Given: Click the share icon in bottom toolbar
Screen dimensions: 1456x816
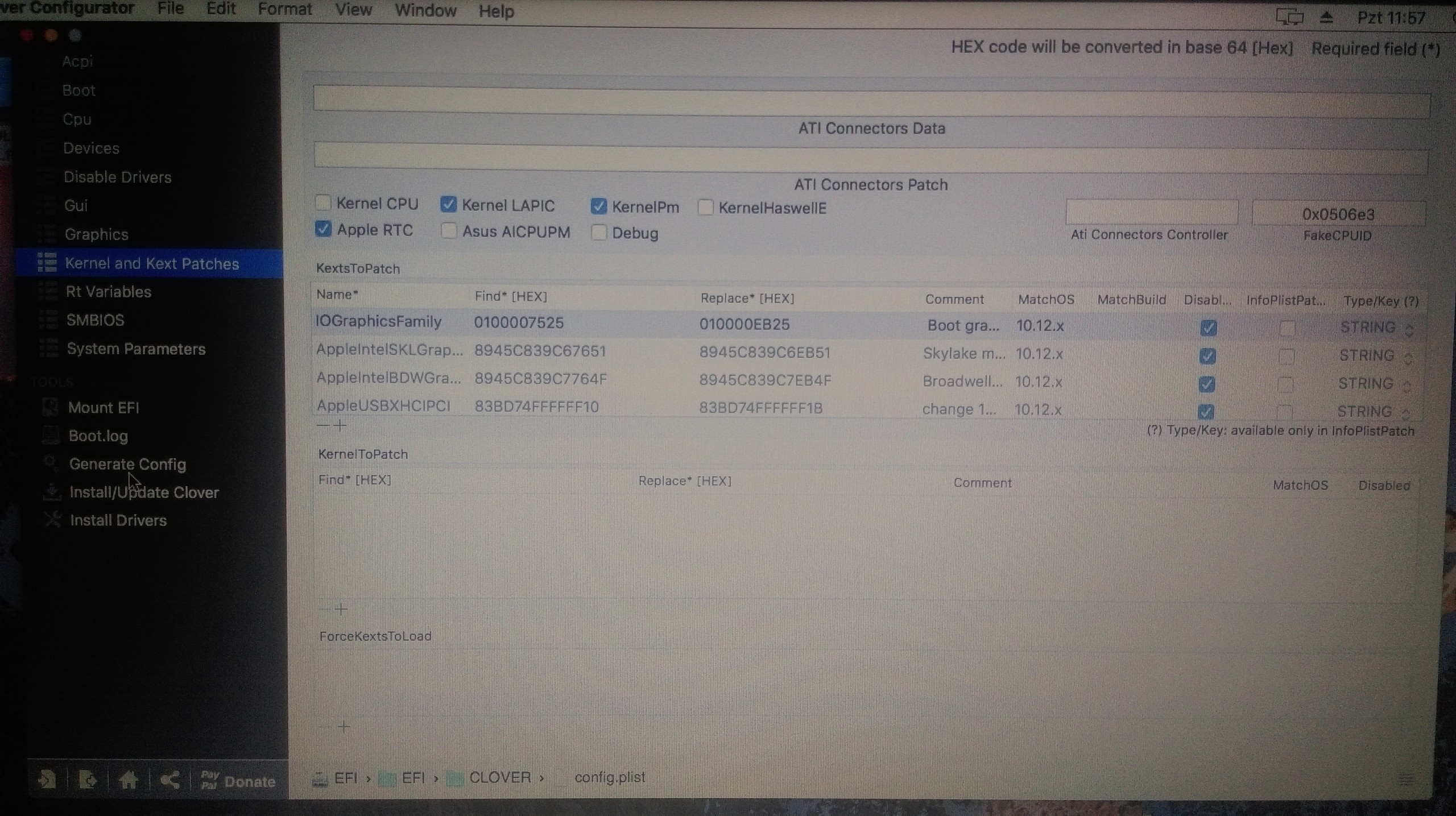Looking at the screenshot, I should coord(169,780).
